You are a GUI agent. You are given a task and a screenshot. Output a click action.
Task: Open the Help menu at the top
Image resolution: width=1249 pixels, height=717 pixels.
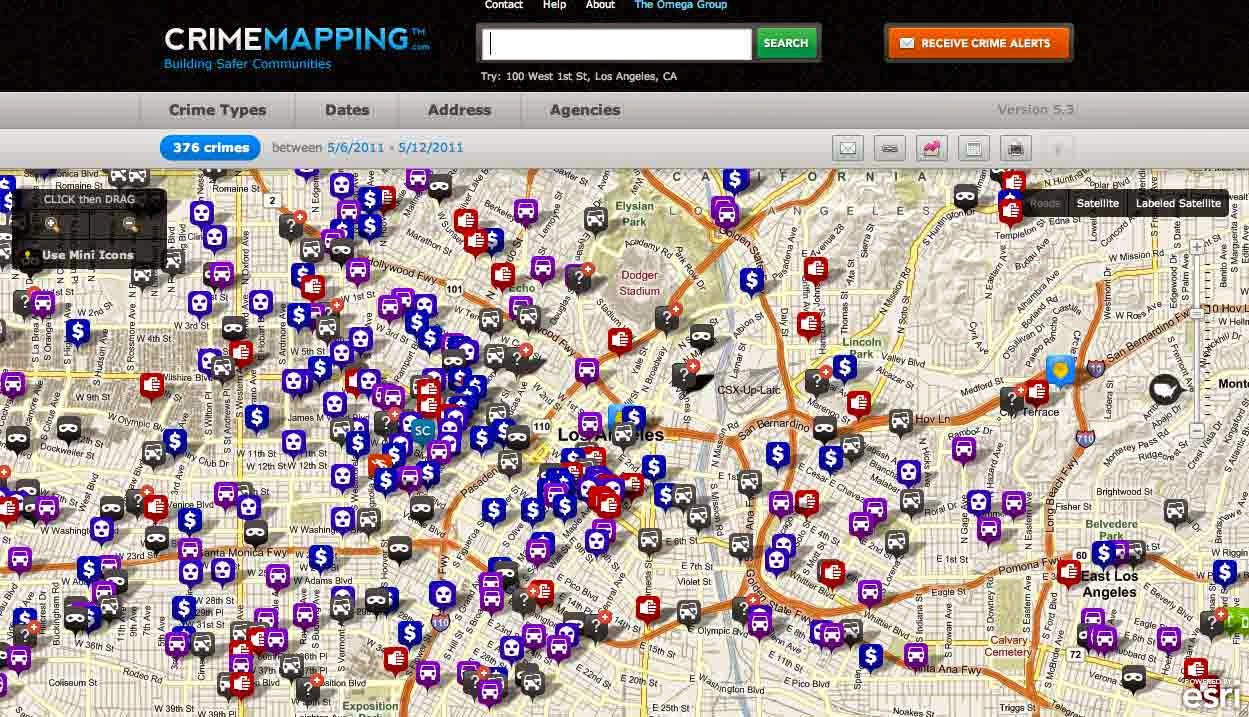point(554,5)
